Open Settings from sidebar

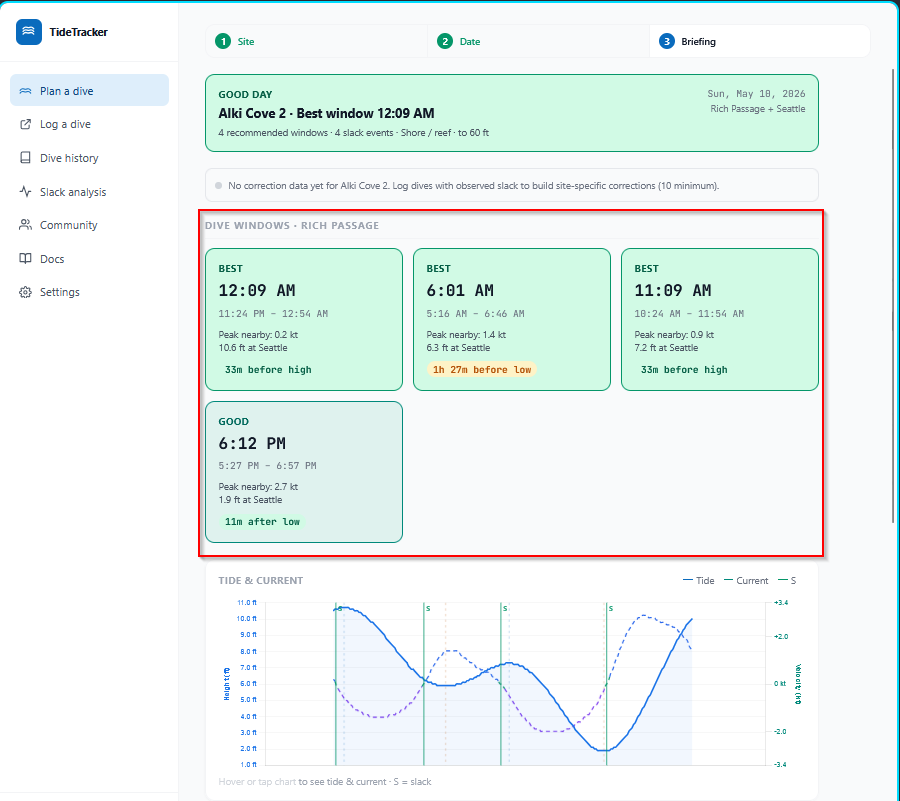[90, 292]
